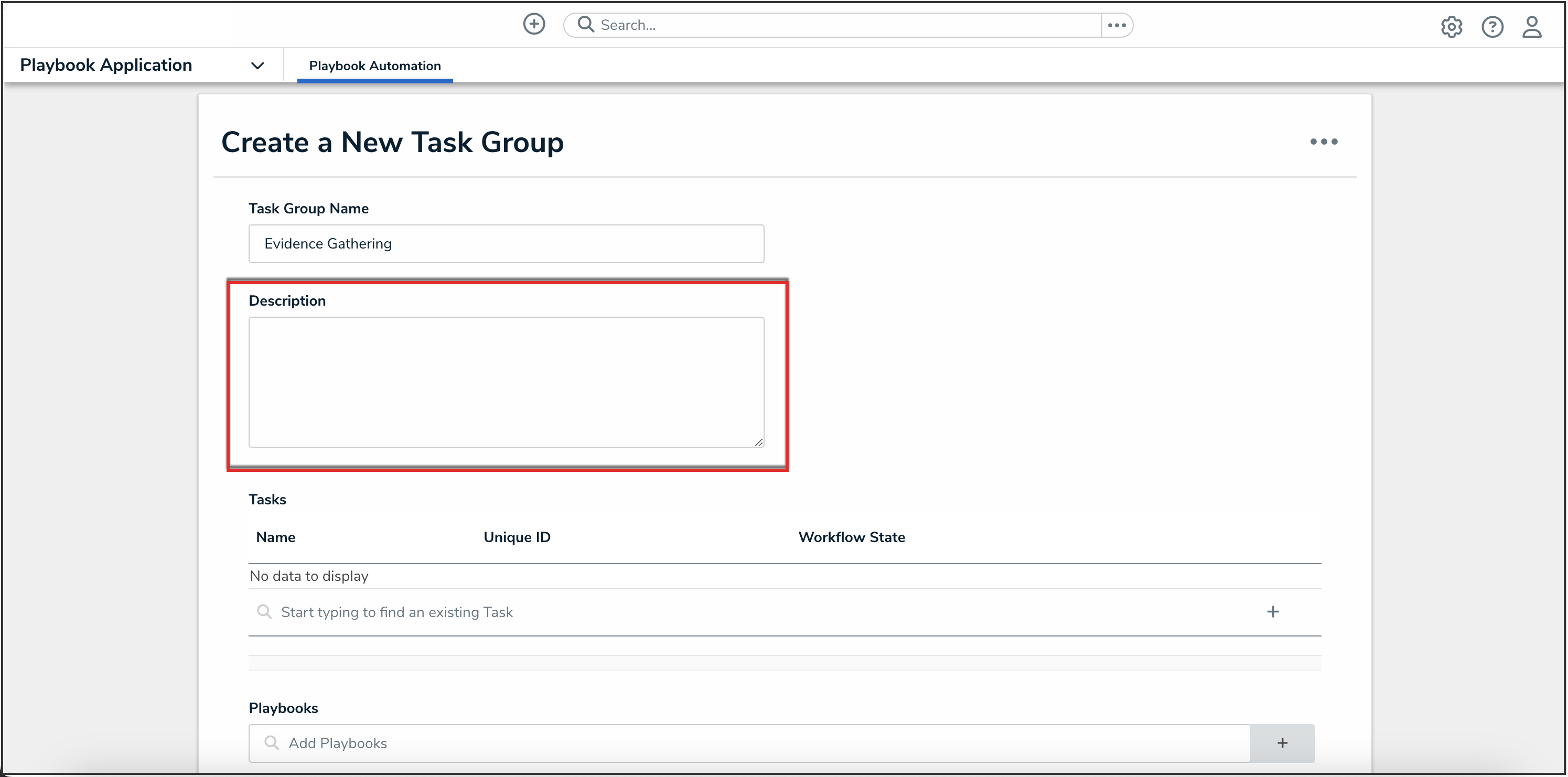Viewport: 1568px width, 777px height.
Task: Click the search magnifier icon in top bar
Action: point(586,24)
